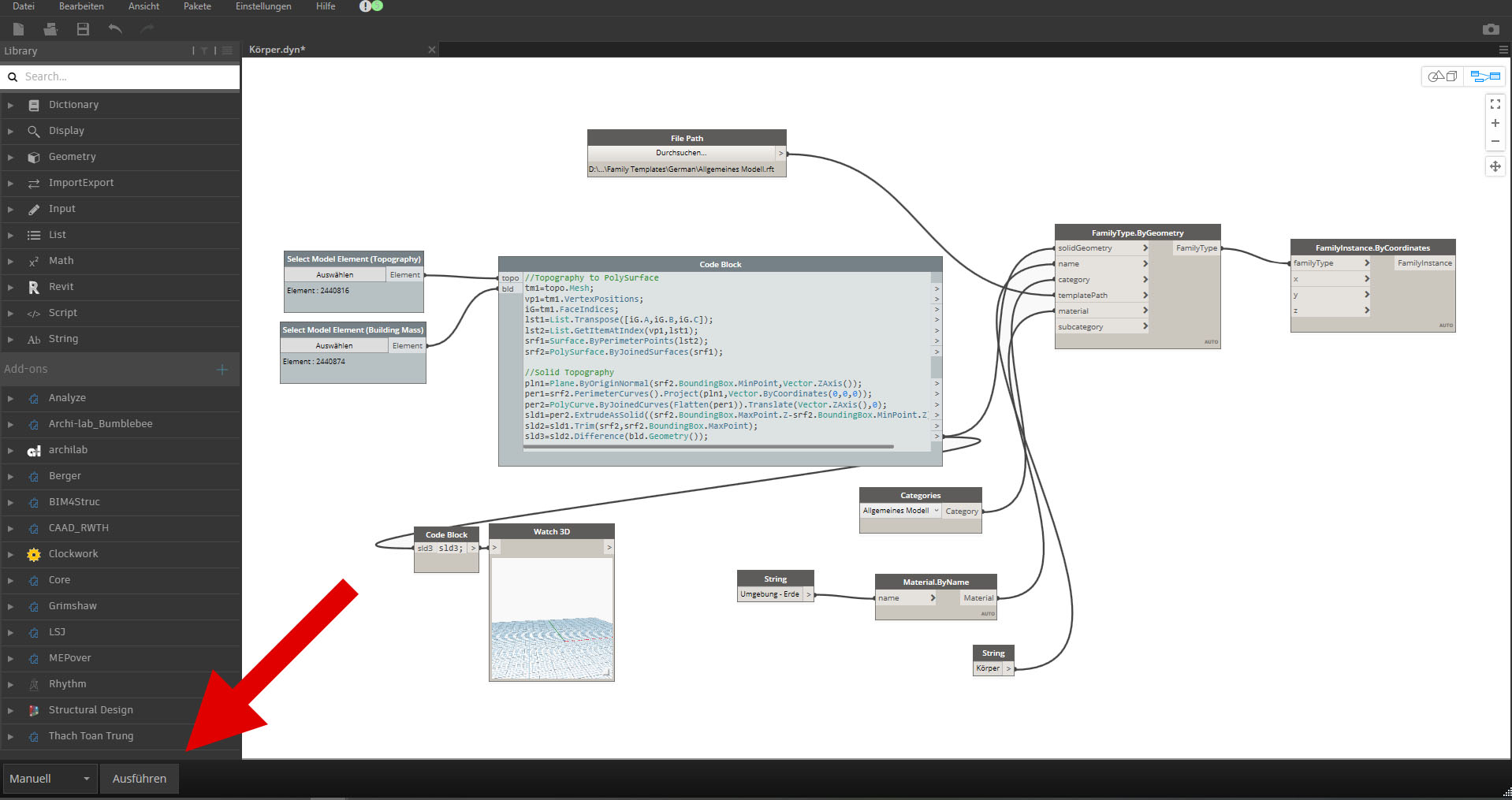Zoom in with the plus canvas icon
This screenshot has width=1512, height=800.
point(1495,123)
